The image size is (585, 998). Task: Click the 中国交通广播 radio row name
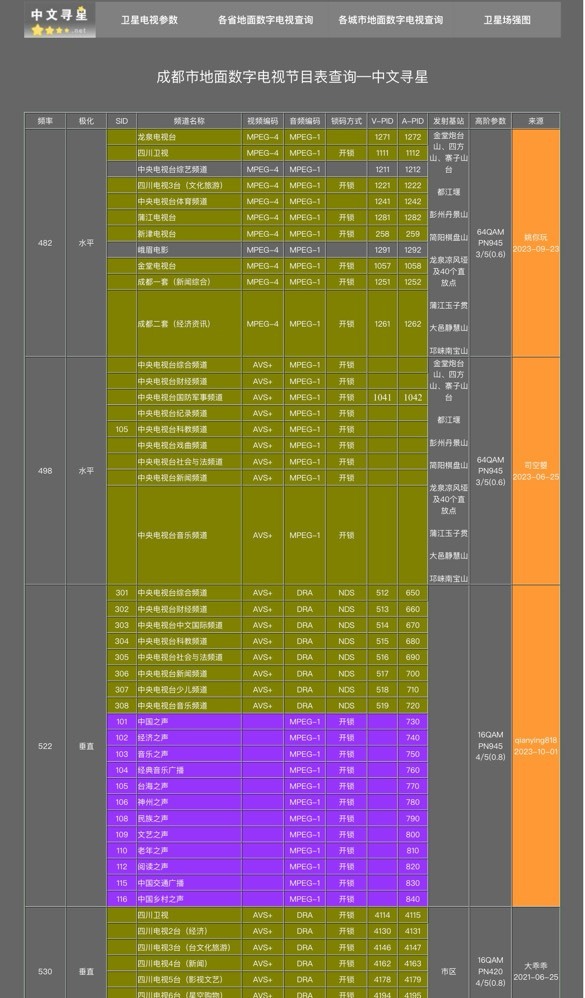160,883
